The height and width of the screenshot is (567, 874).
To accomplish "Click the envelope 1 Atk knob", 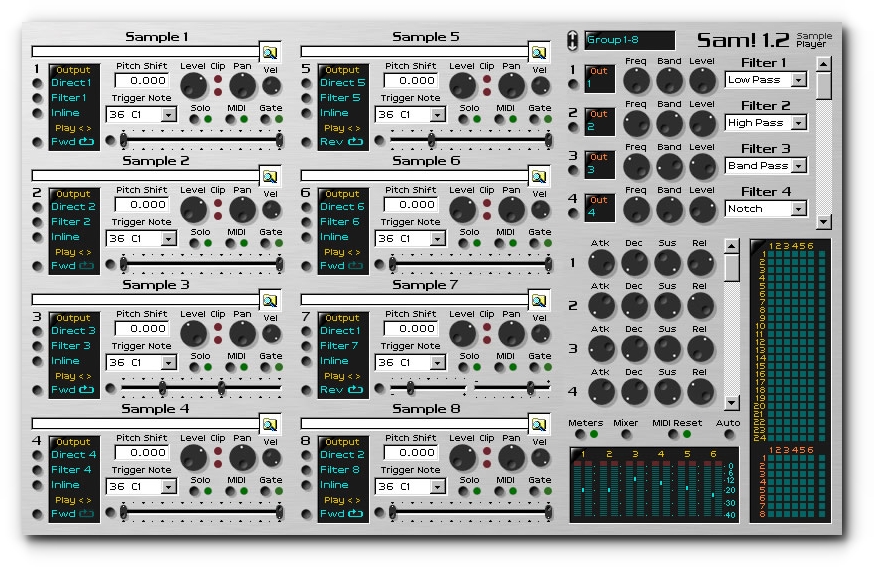I will click(x=601, y=263).
